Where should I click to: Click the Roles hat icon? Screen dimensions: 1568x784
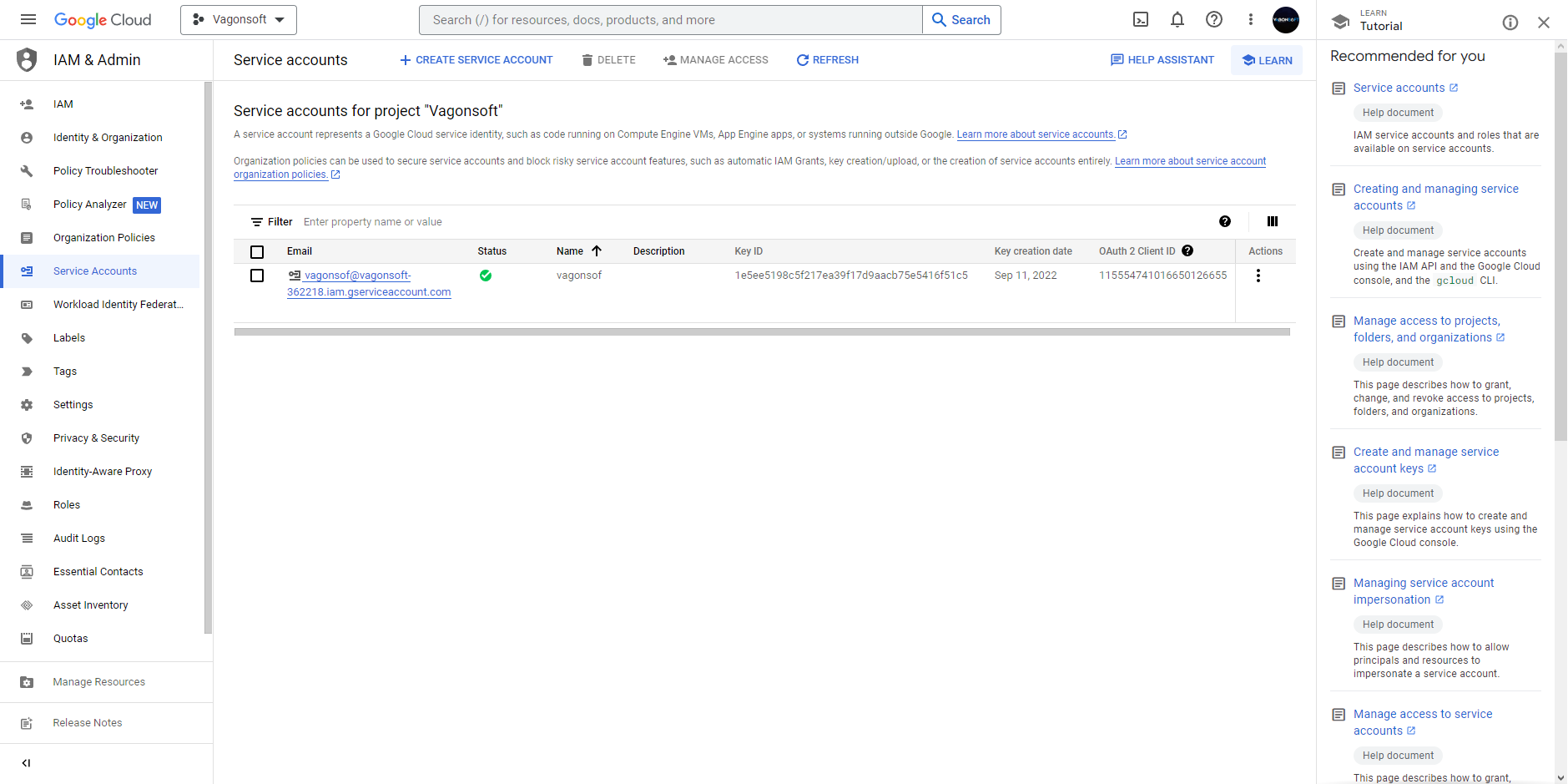tap(27, 505)
